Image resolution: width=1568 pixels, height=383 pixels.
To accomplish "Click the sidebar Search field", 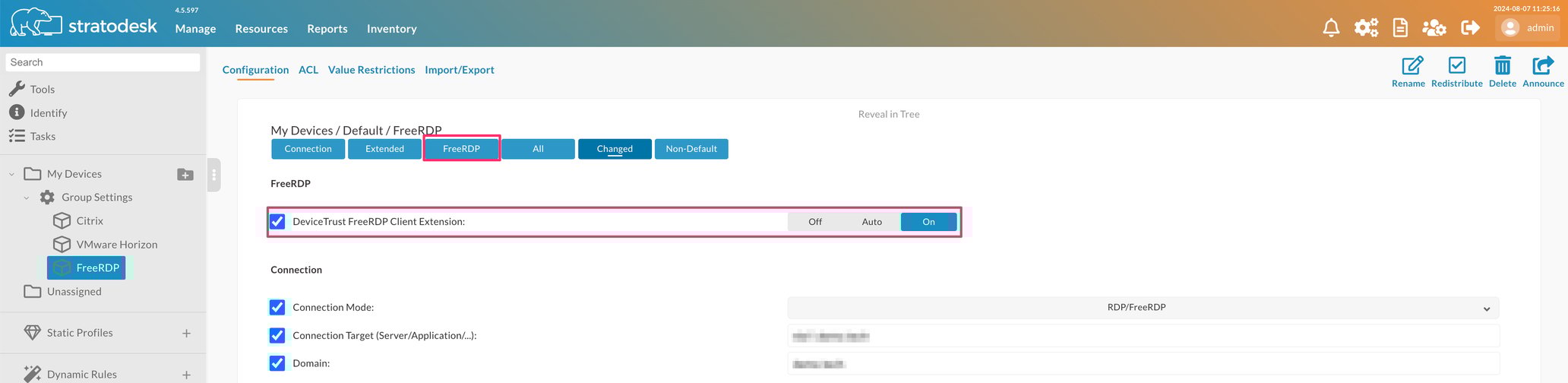I will (x=103, y=62).
